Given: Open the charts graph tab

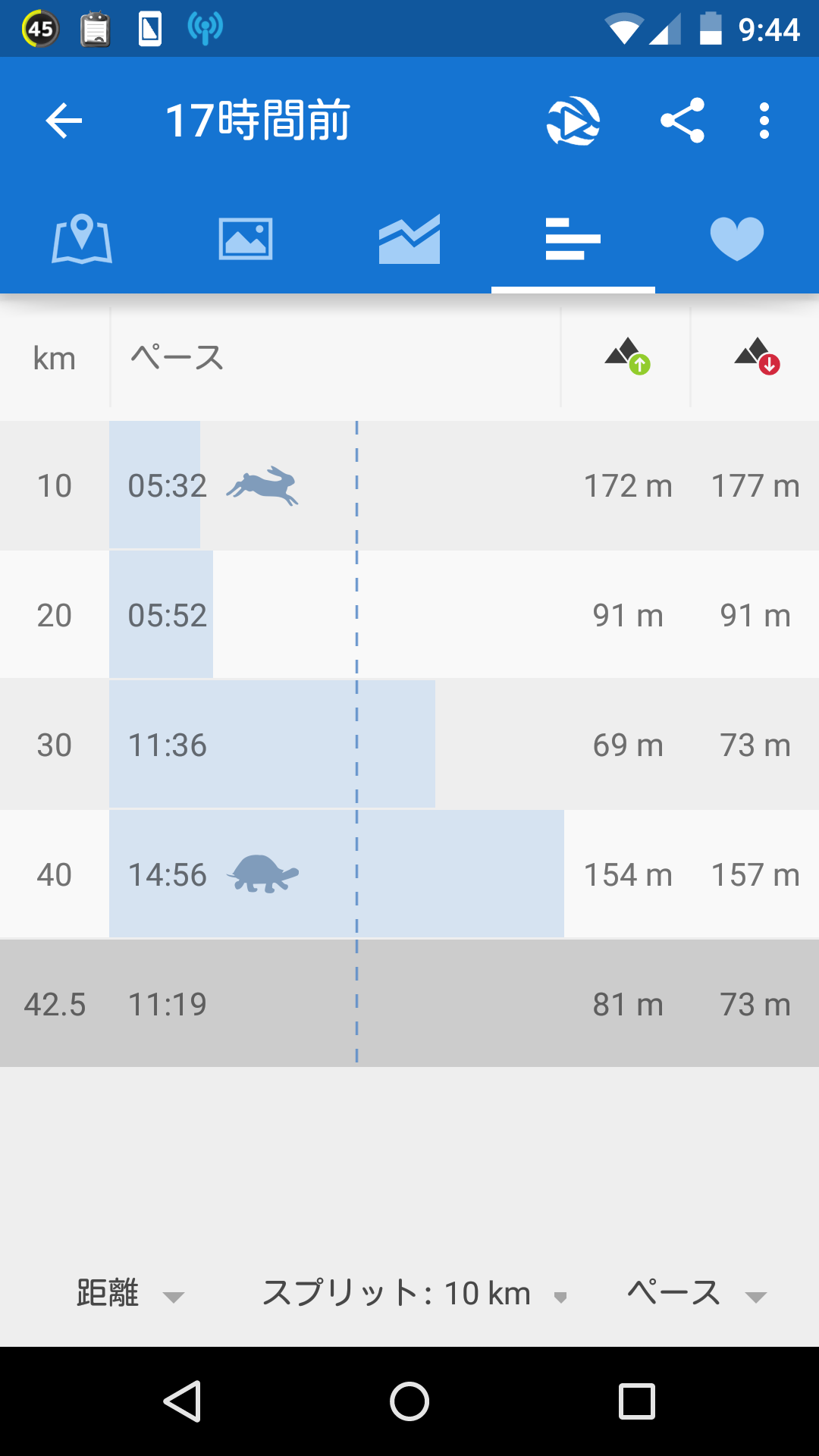Looking at the screenshot, I should click(409, 239).
